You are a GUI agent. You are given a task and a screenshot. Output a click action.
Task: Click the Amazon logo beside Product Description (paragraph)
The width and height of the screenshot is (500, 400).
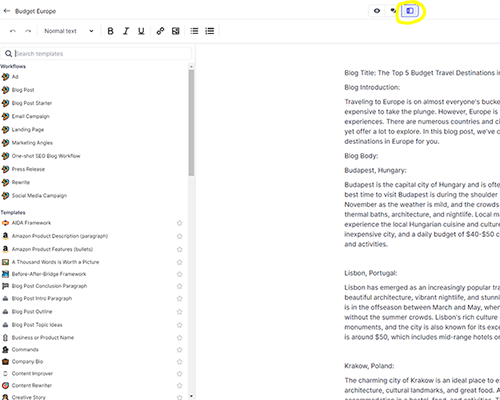pos(5,236)
